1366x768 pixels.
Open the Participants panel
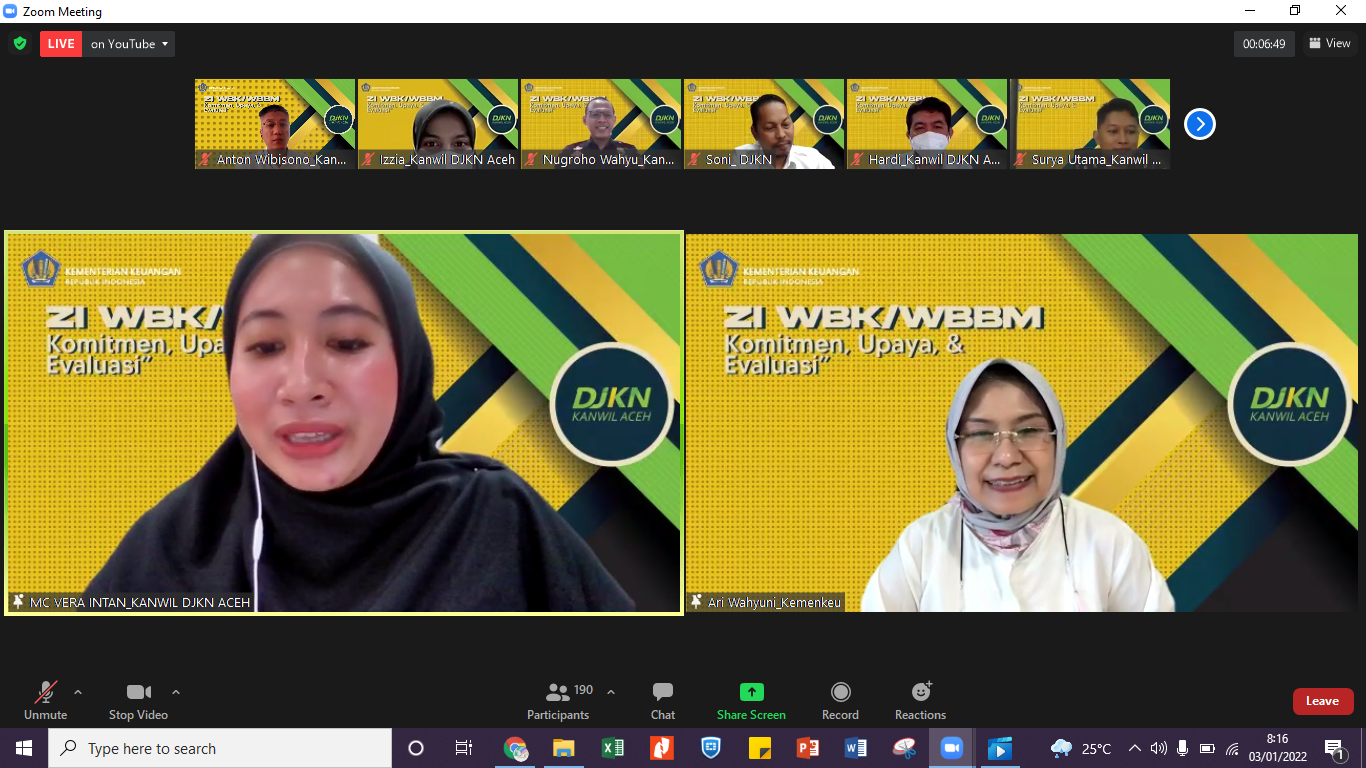[558, 701]
